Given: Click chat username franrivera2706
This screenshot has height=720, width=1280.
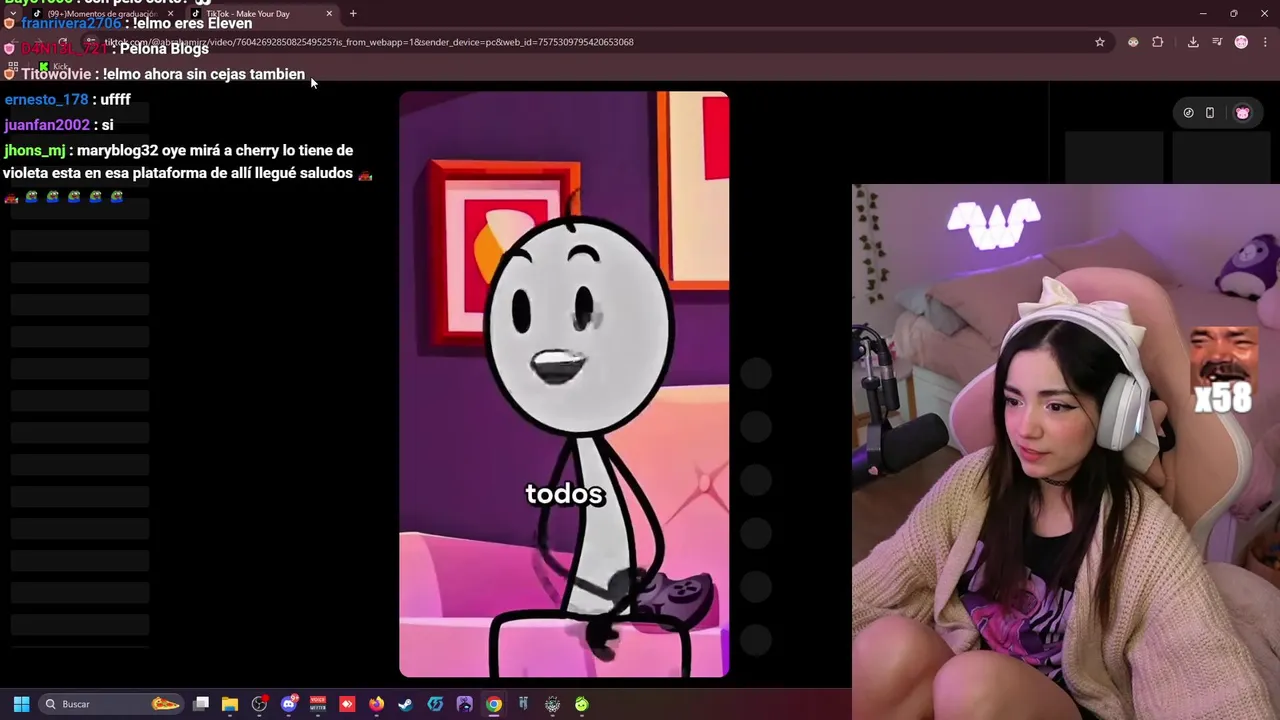Looking at the screenshot, I should (72, 23).
